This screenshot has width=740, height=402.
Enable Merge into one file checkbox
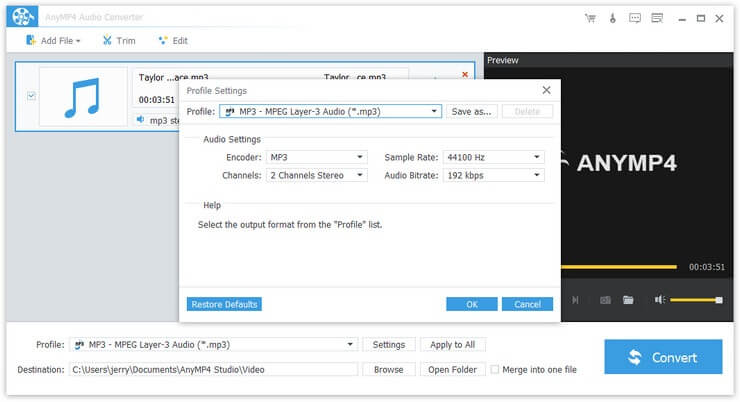pos(495,370)
